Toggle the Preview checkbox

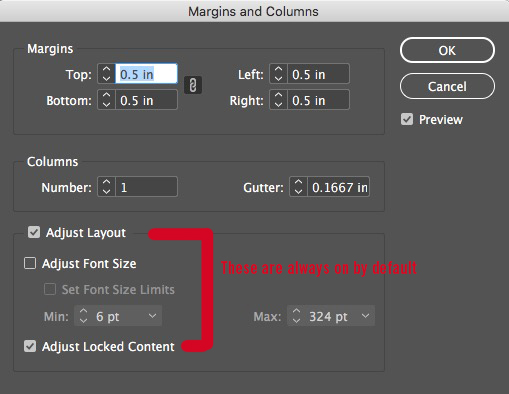(x=407, y=119)
